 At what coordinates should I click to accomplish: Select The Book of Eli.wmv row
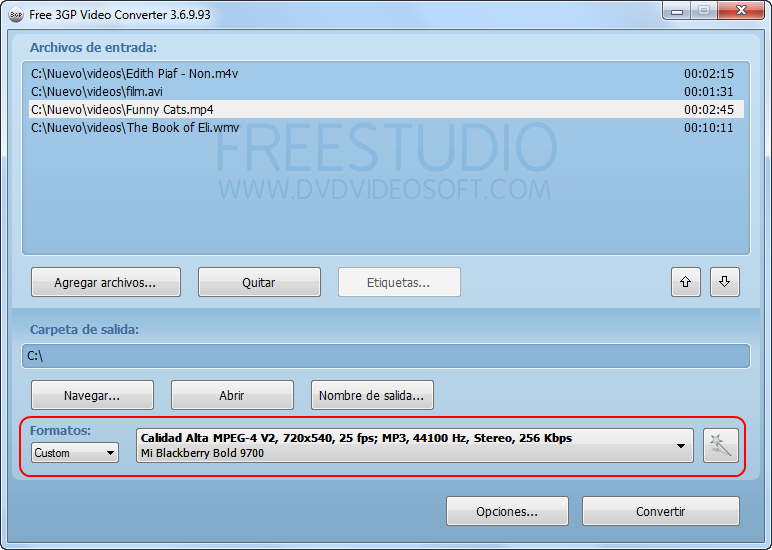pyautogui.click(x=386, y=128)
